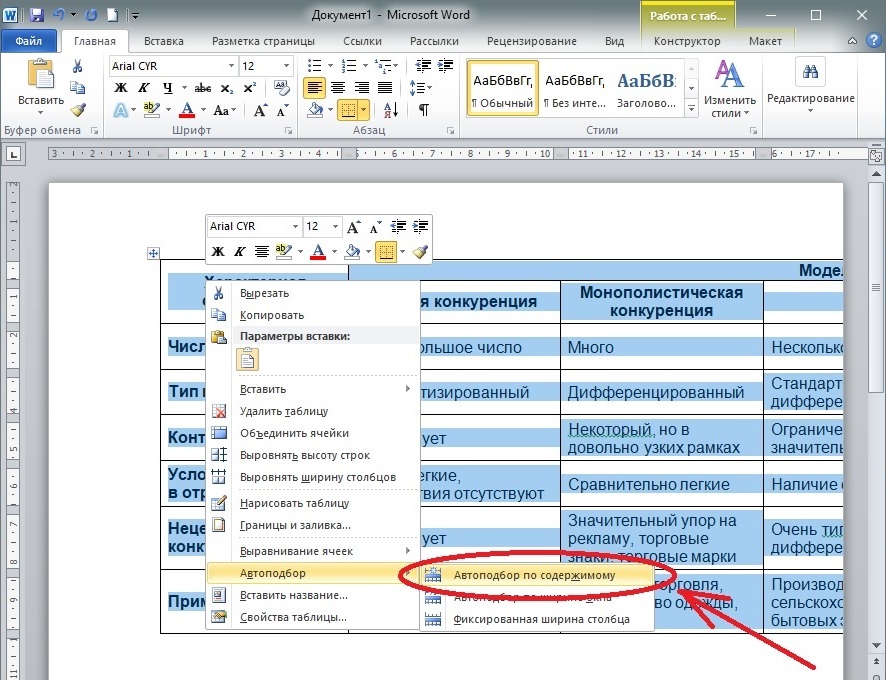Toggle superscript x² button
Viewport: 886px width, 680px height.
[x=249, y=88]
